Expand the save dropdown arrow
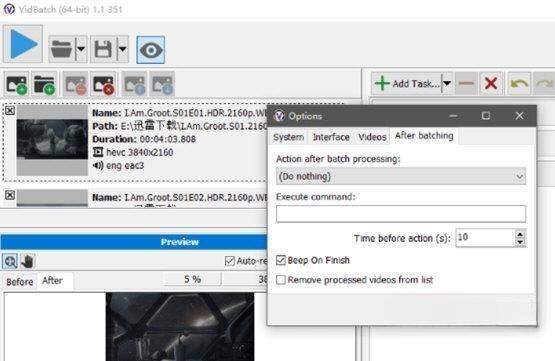 pos(122,49)
